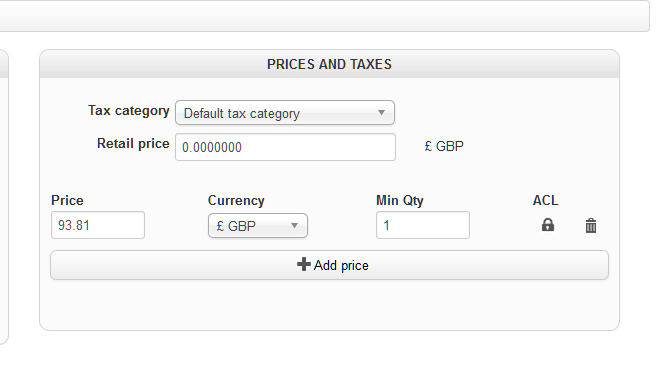Viewport: 656px width, 365px height.
Task: Focus the Retail price field
Action: point(285,147)
